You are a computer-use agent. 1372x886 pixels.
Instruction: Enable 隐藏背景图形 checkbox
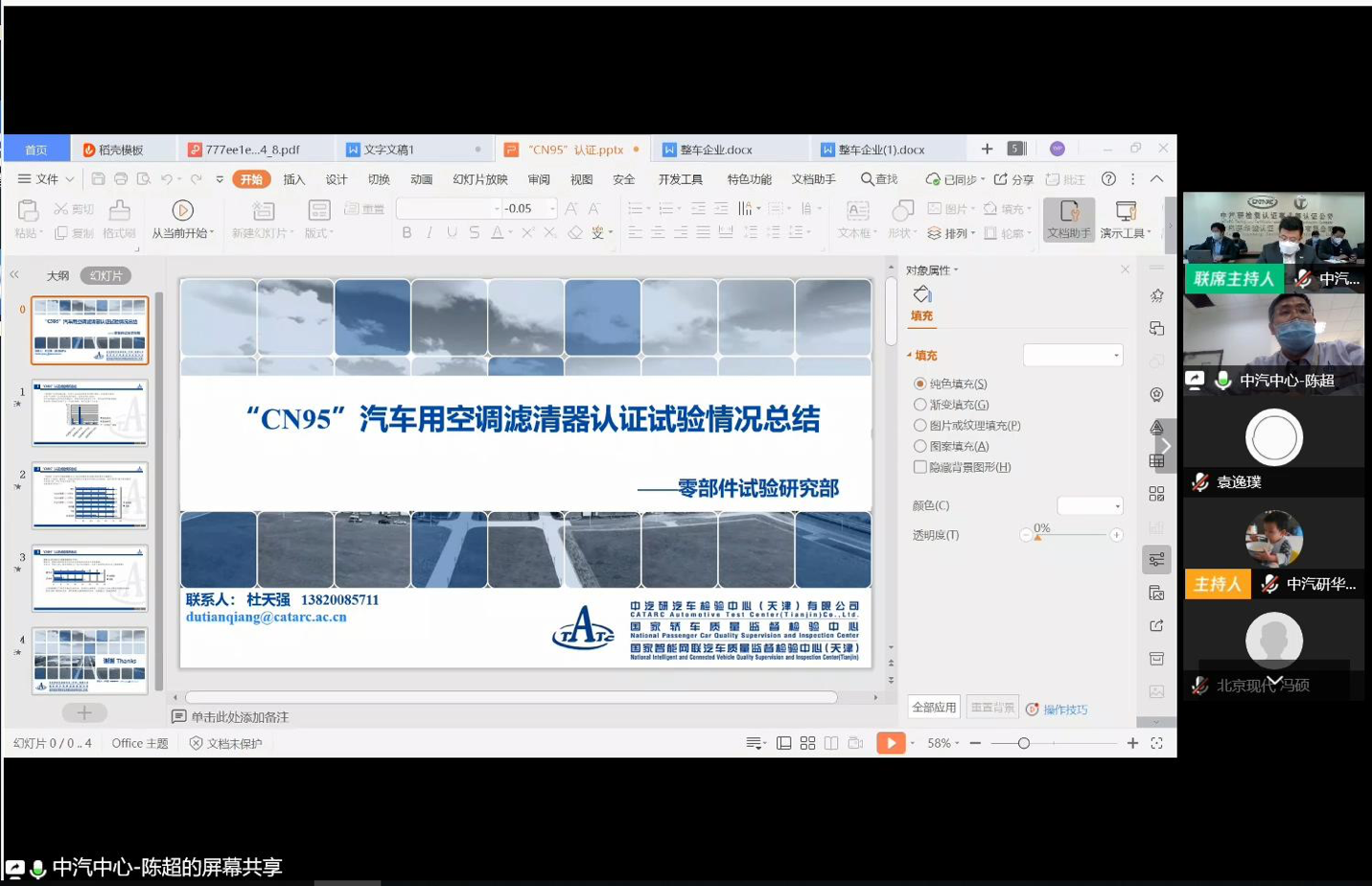920,467
